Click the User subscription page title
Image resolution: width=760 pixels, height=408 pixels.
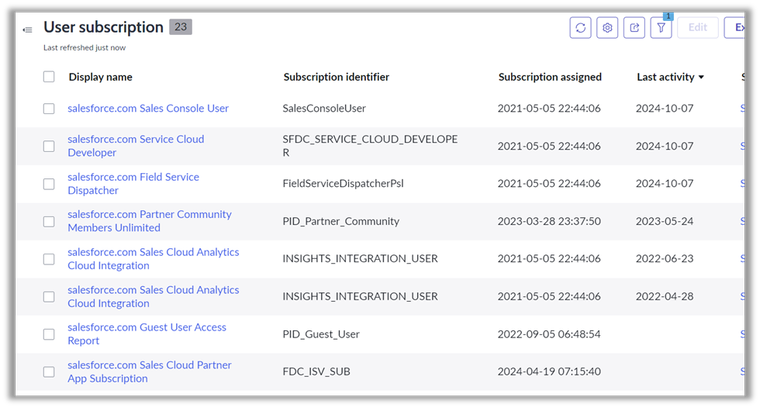pos(103,27)
